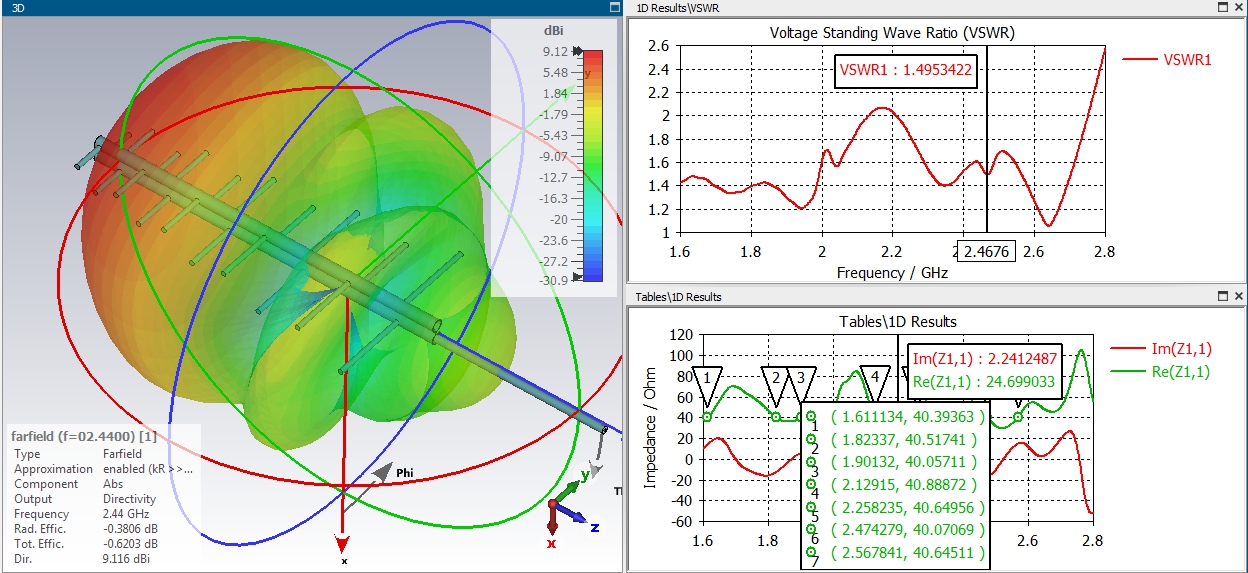Screen dimensions: 1248x573
Task: Select the Im(Z1,1) legend entry
Action: pos(1160,348)
